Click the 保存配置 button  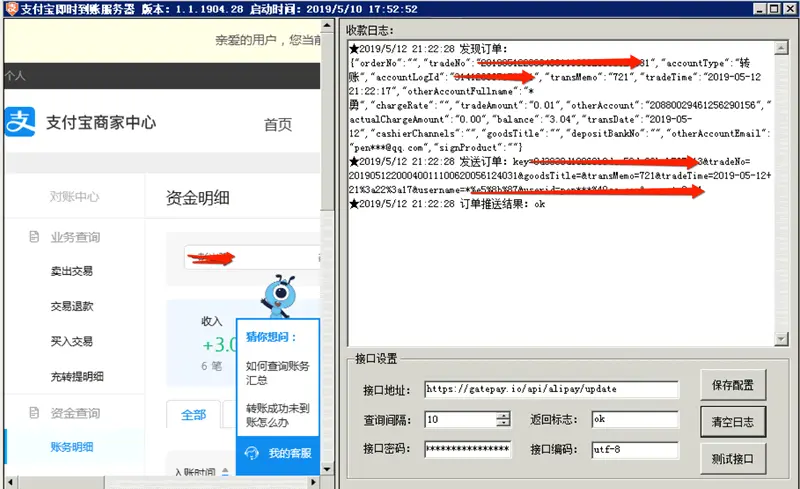[733, 385]
